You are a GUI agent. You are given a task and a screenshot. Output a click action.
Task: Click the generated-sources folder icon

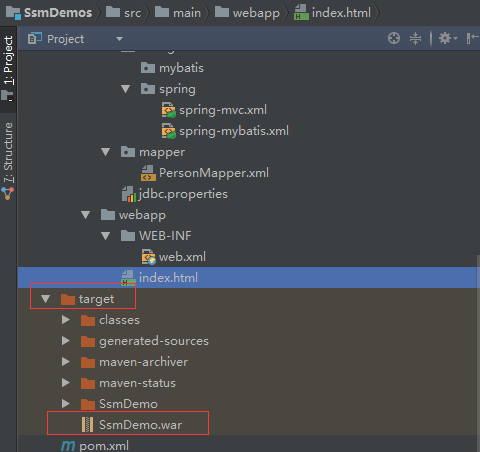[88, 341]
